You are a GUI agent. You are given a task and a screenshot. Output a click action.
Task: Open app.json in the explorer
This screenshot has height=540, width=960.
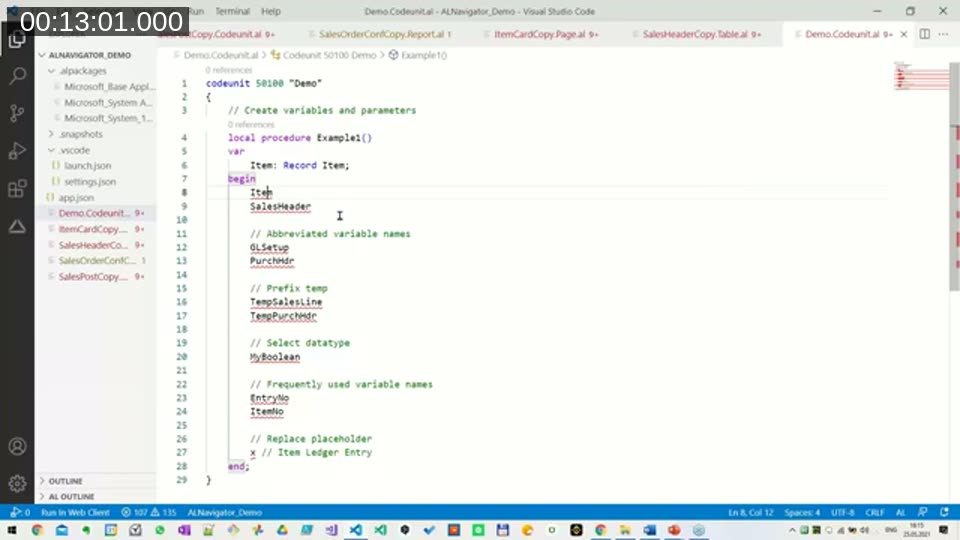pos(76,198)
